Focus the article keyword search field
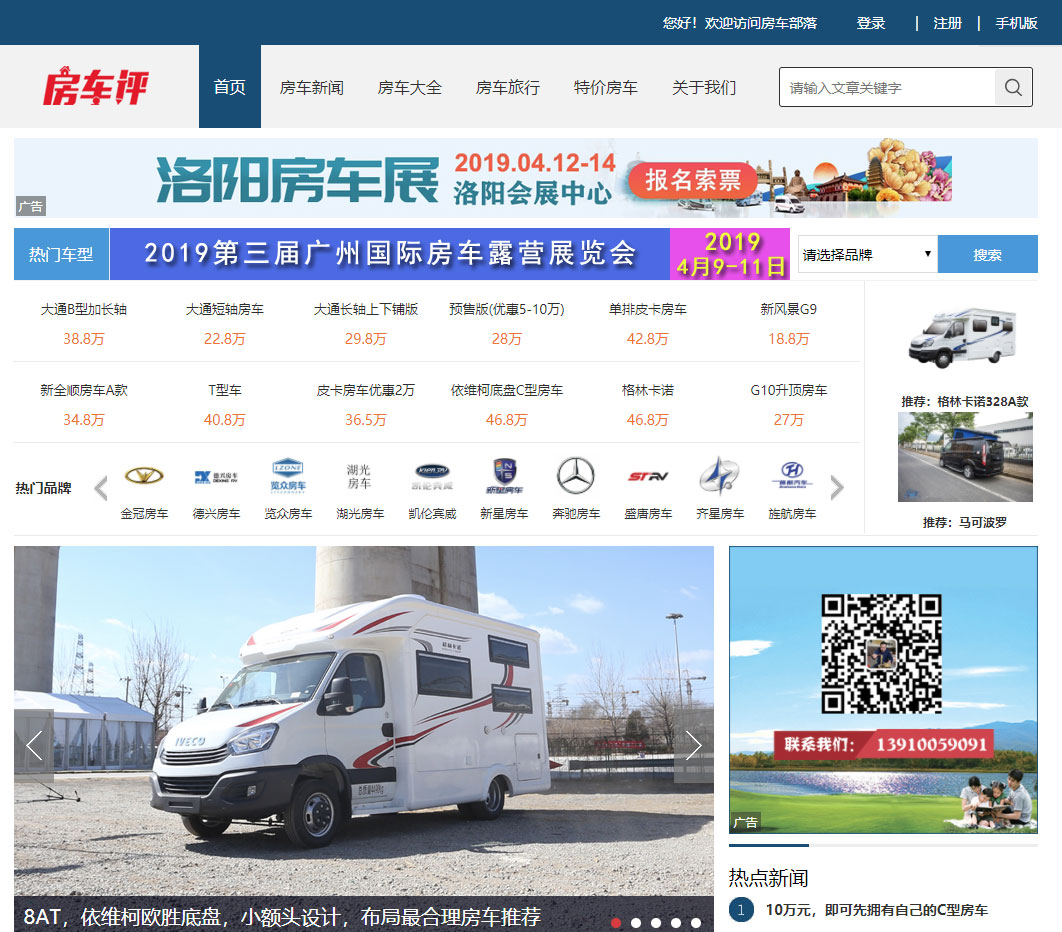 coord(887,88)
